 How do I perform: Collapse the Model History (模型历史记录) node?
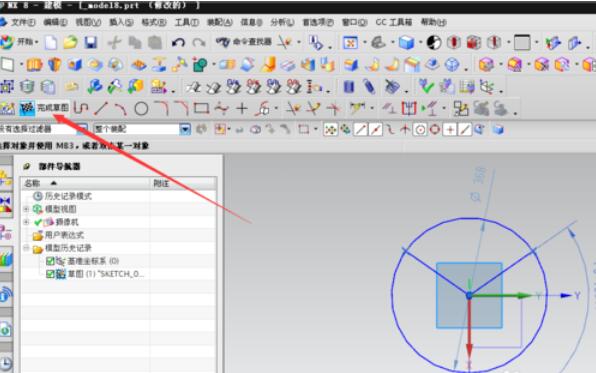click(26, 248)
